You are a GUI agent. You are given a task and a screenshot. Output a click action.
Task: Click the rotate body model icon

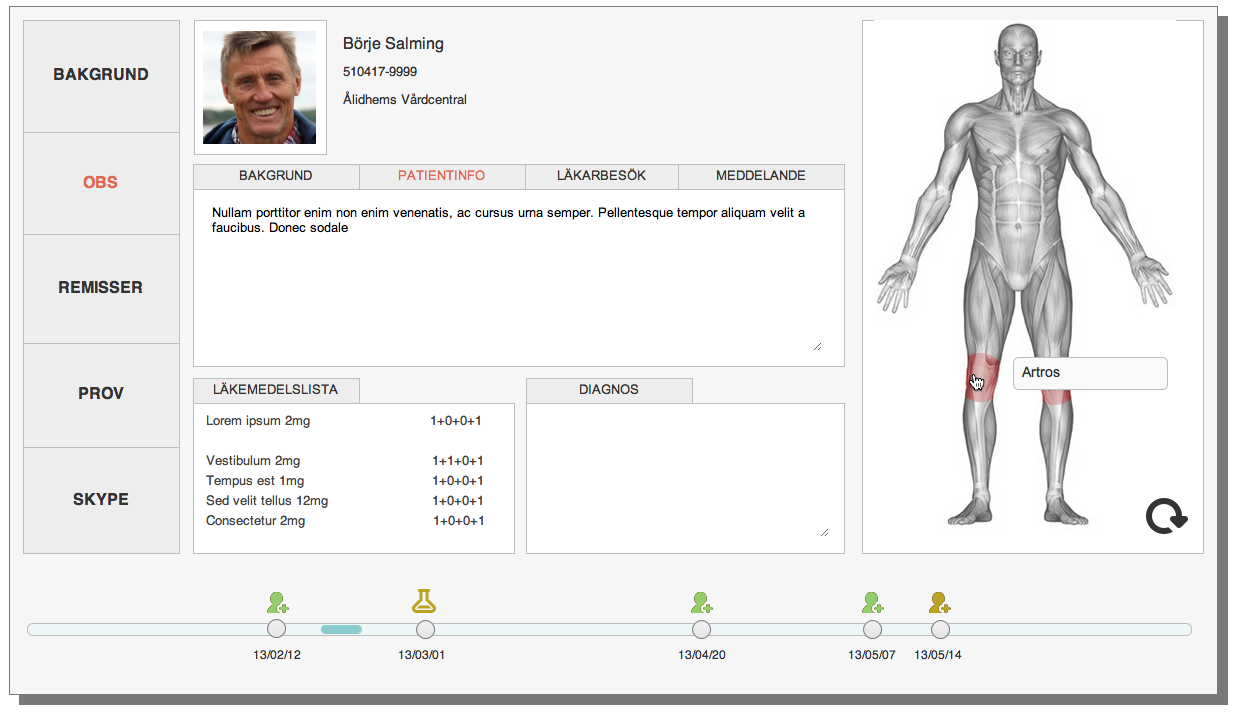point(1166,517)
